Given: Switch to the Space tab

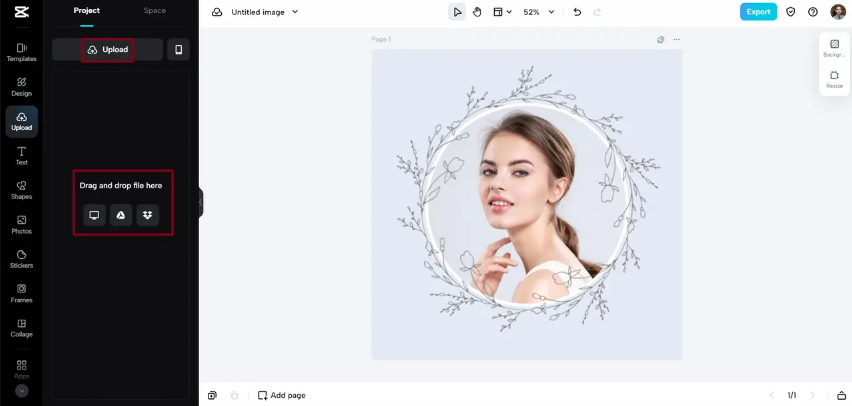Looking at the screenshot, I should pos(155,10).
